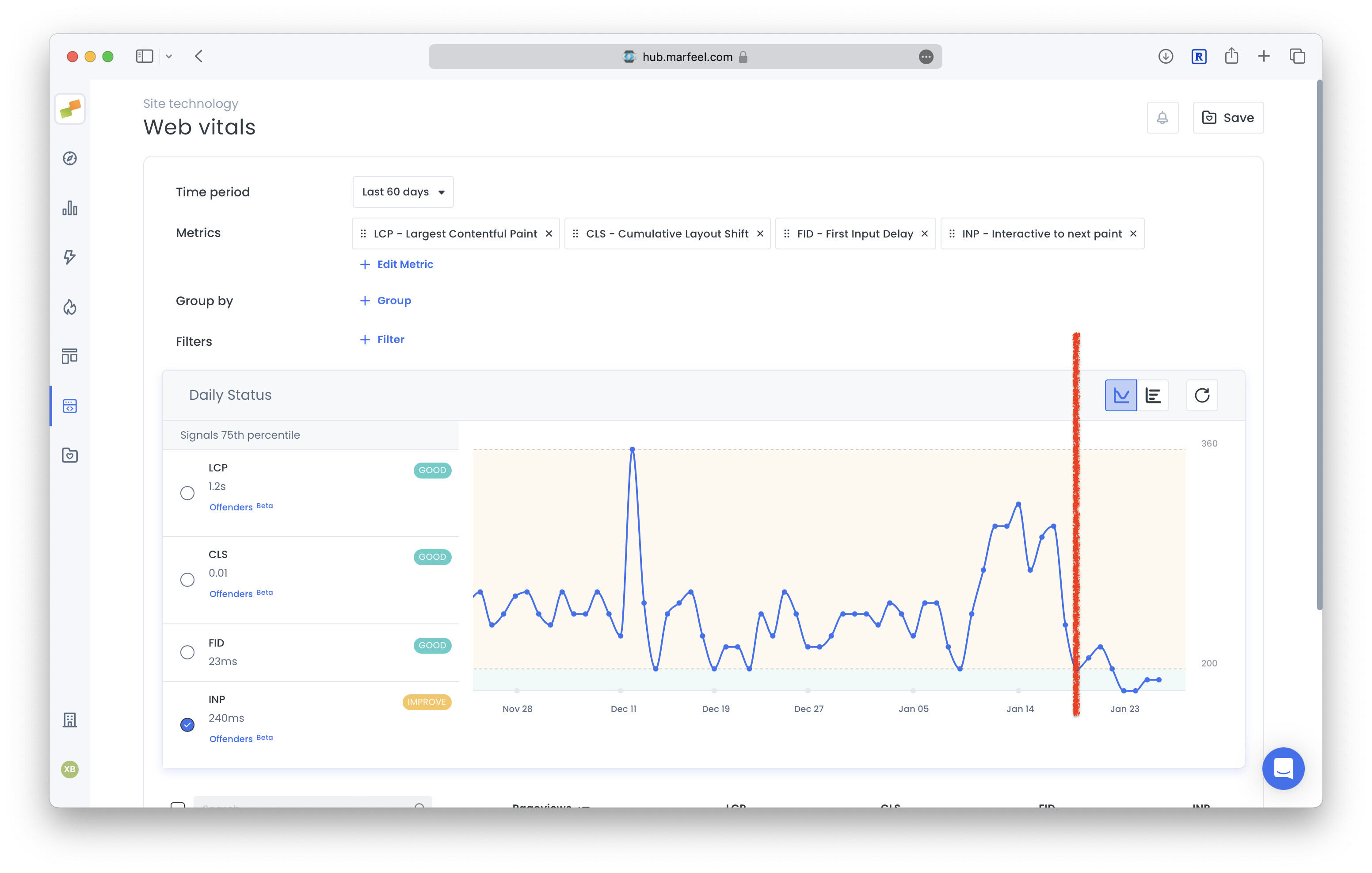Remove the FID - First Input Delay metric

[x=925, y=234]
